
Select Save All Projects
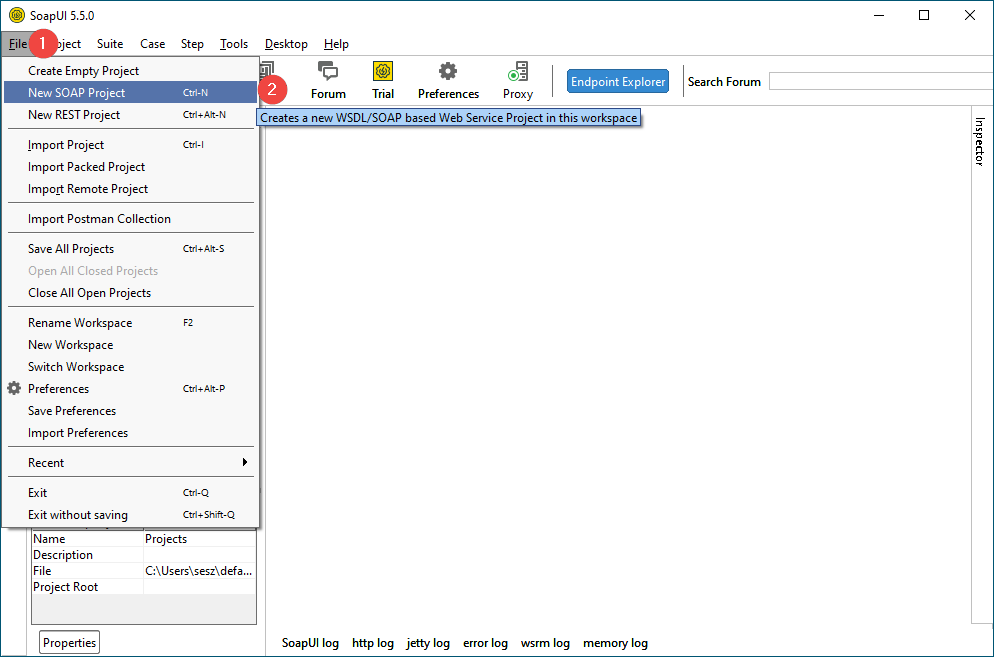[131, 249]
